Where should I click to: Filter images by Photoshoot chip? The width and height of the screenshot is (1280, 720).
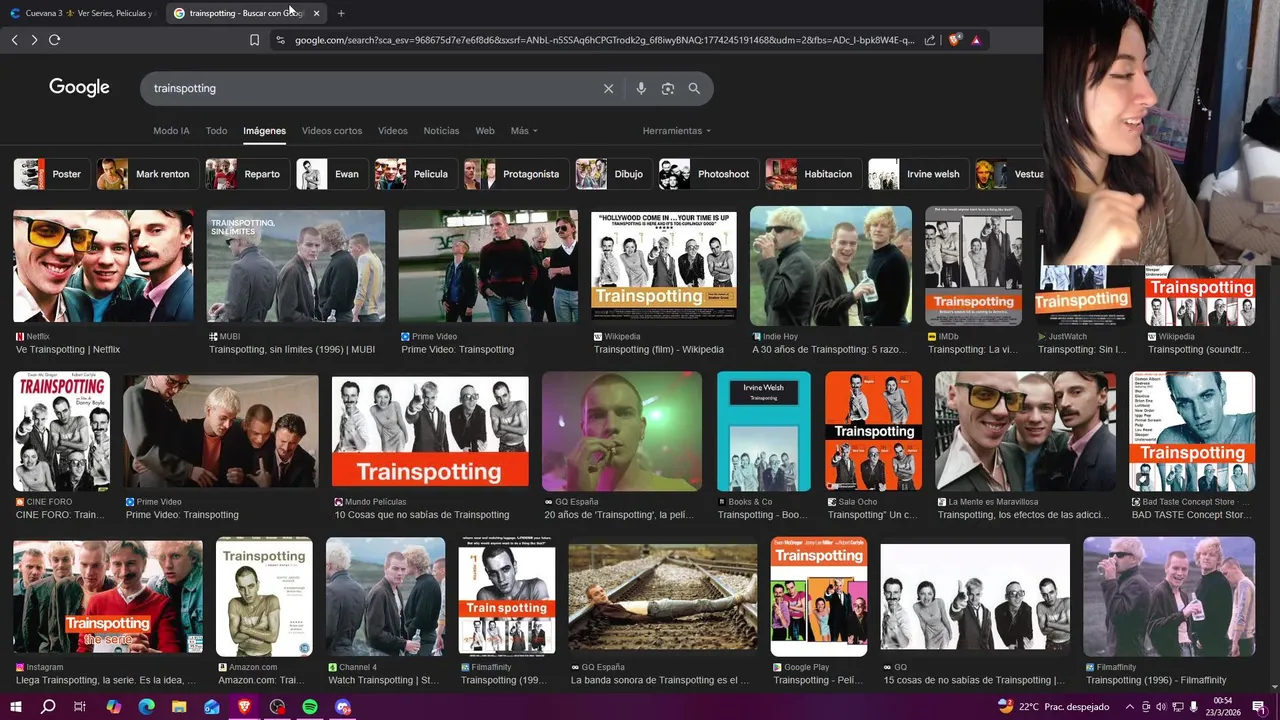(x=707, y=174)
